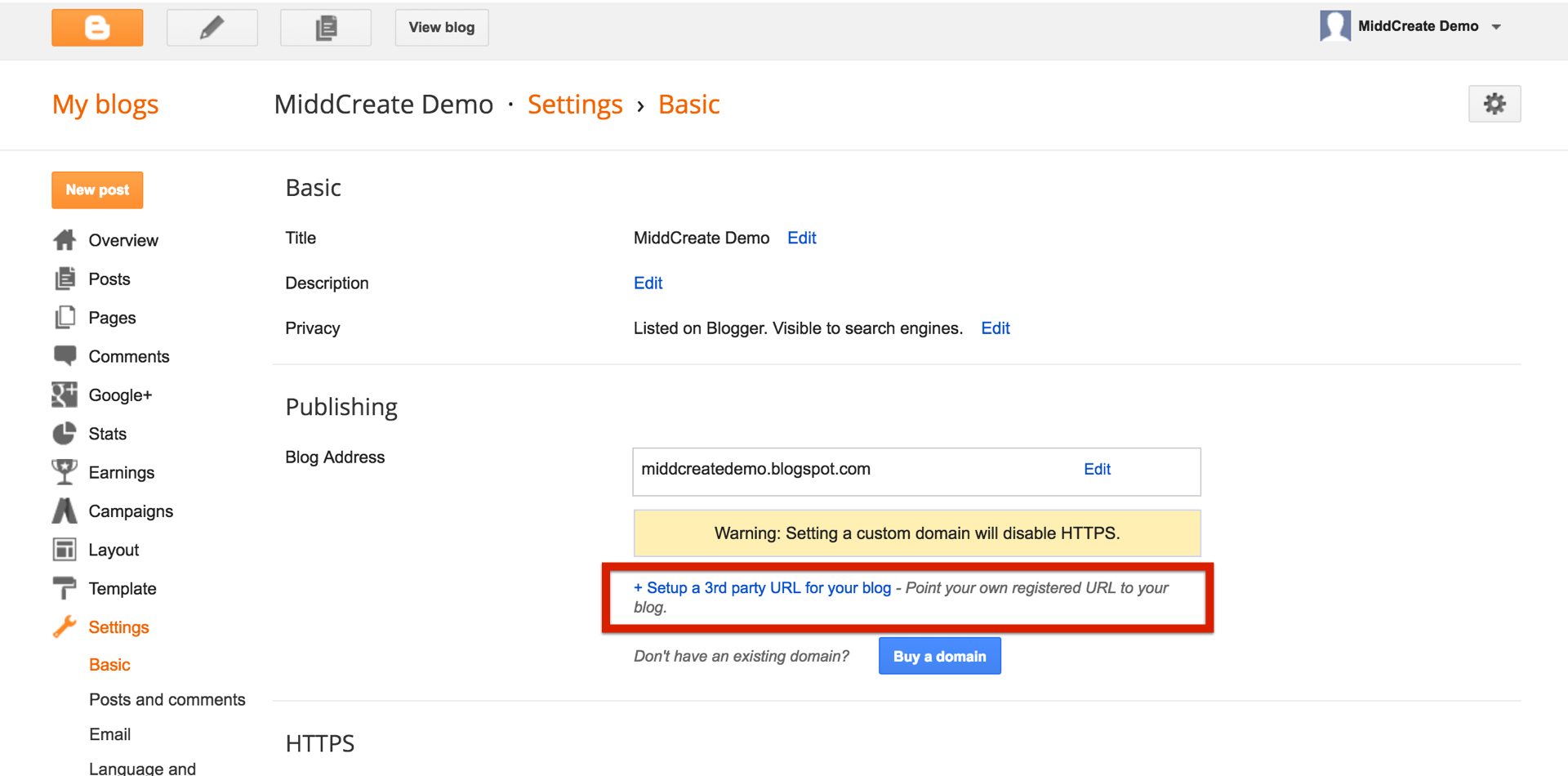Click the orange Blogger logo icon
The image size is (1568, 776).
tap(97, 28)
